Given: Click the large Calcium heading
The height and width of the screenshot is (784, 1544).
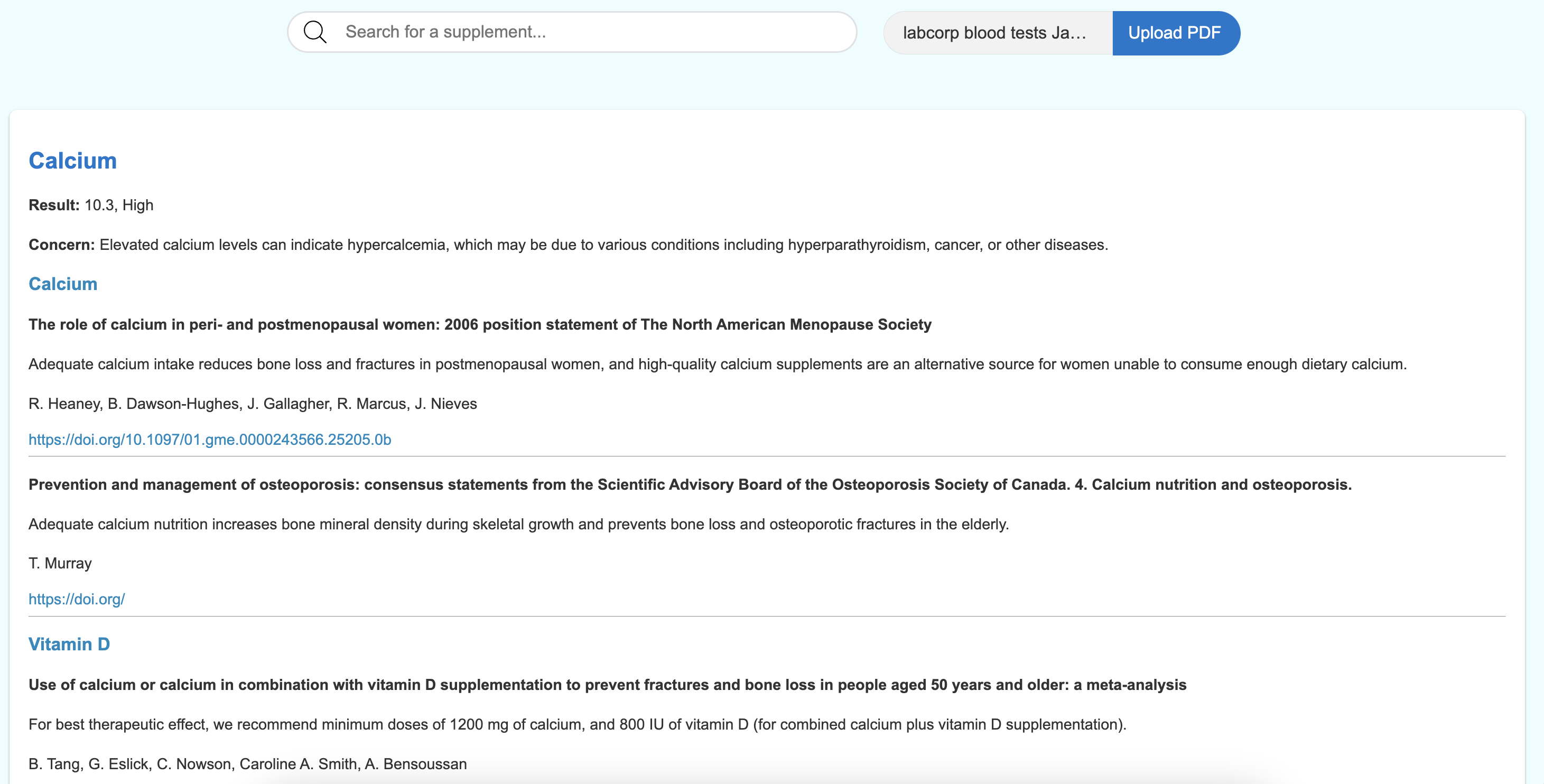Looking at the screenshot, I should [72, 161].
